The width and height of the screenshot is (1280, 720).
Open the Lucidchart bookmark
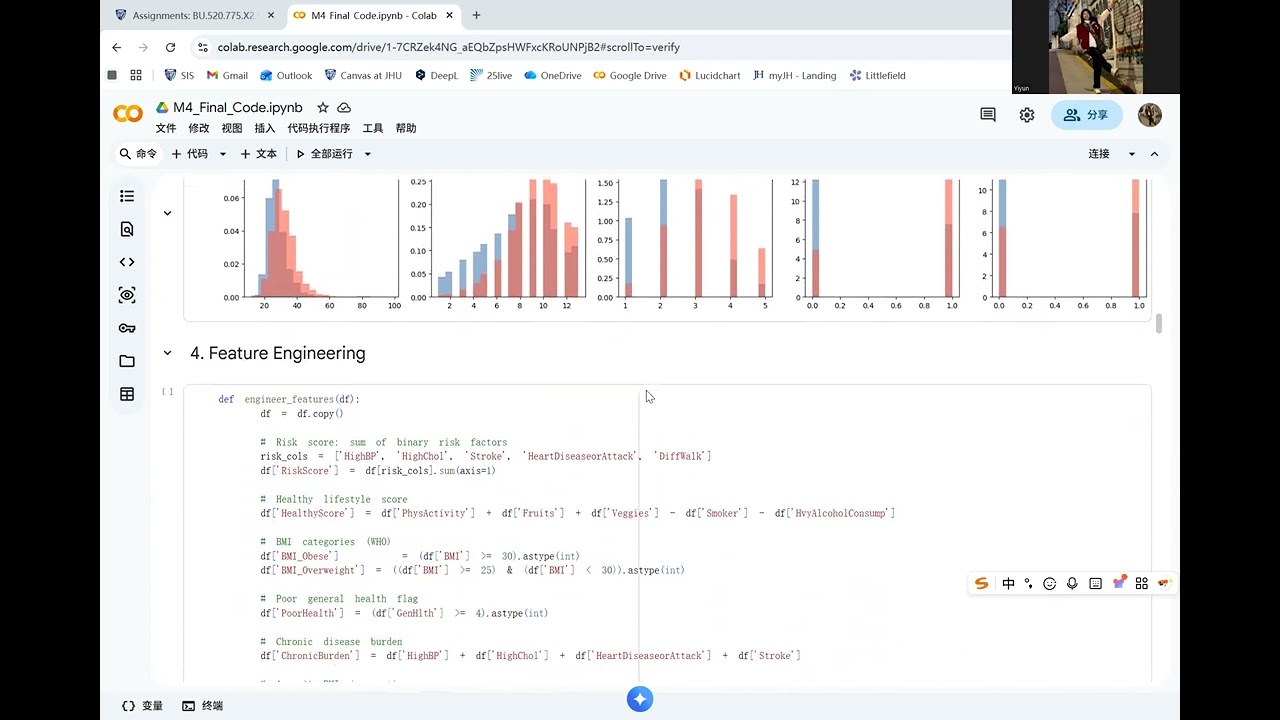[x=710, y=75]
